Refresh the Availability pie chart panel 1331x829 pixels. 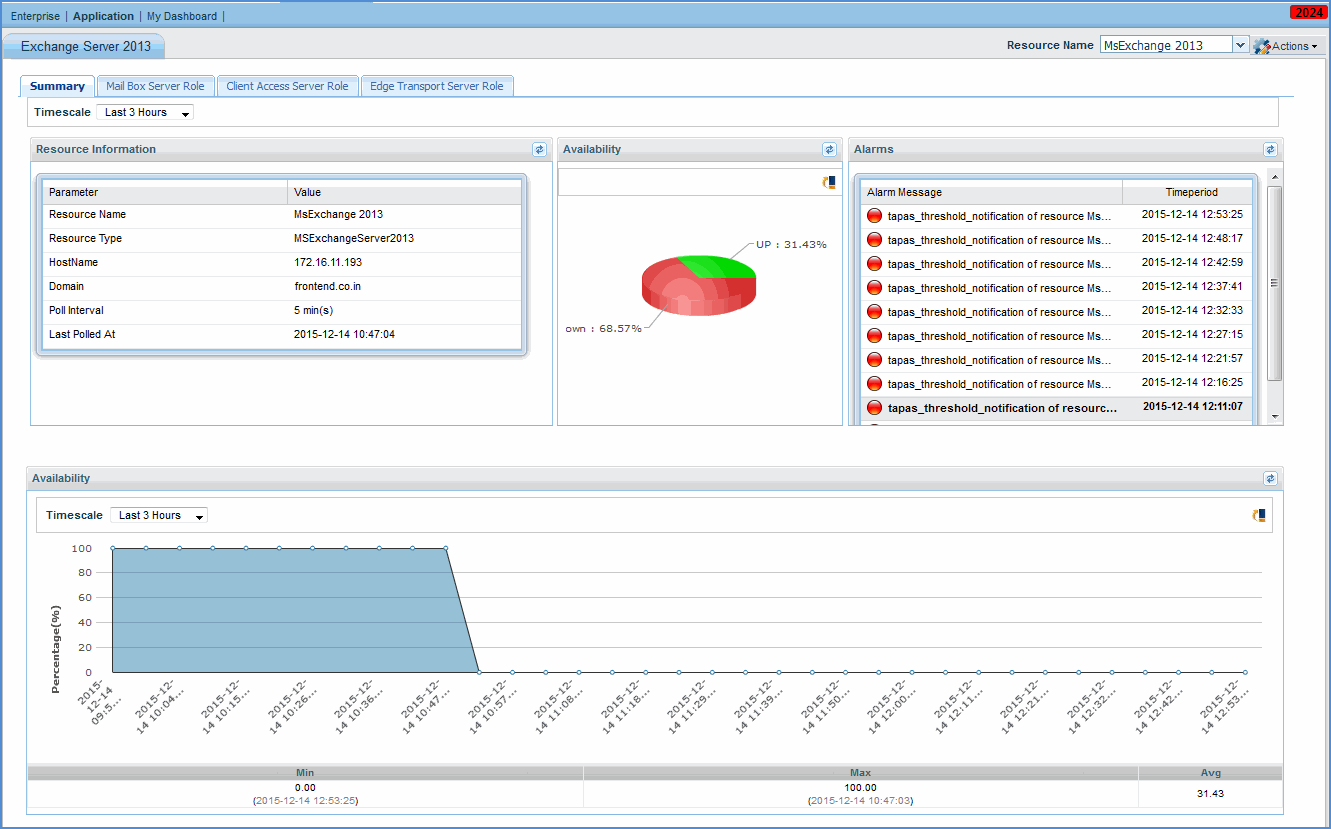(x=829, y=149)
